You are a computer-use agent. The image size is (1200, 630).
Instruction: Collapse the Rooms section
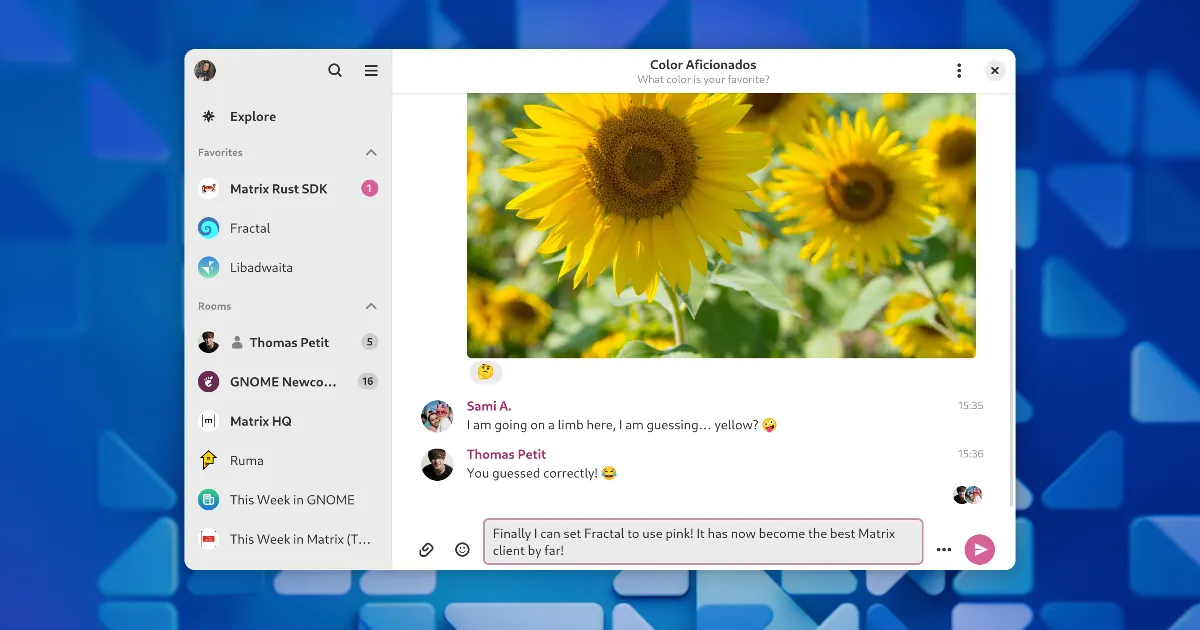click(x=371, y=306)
